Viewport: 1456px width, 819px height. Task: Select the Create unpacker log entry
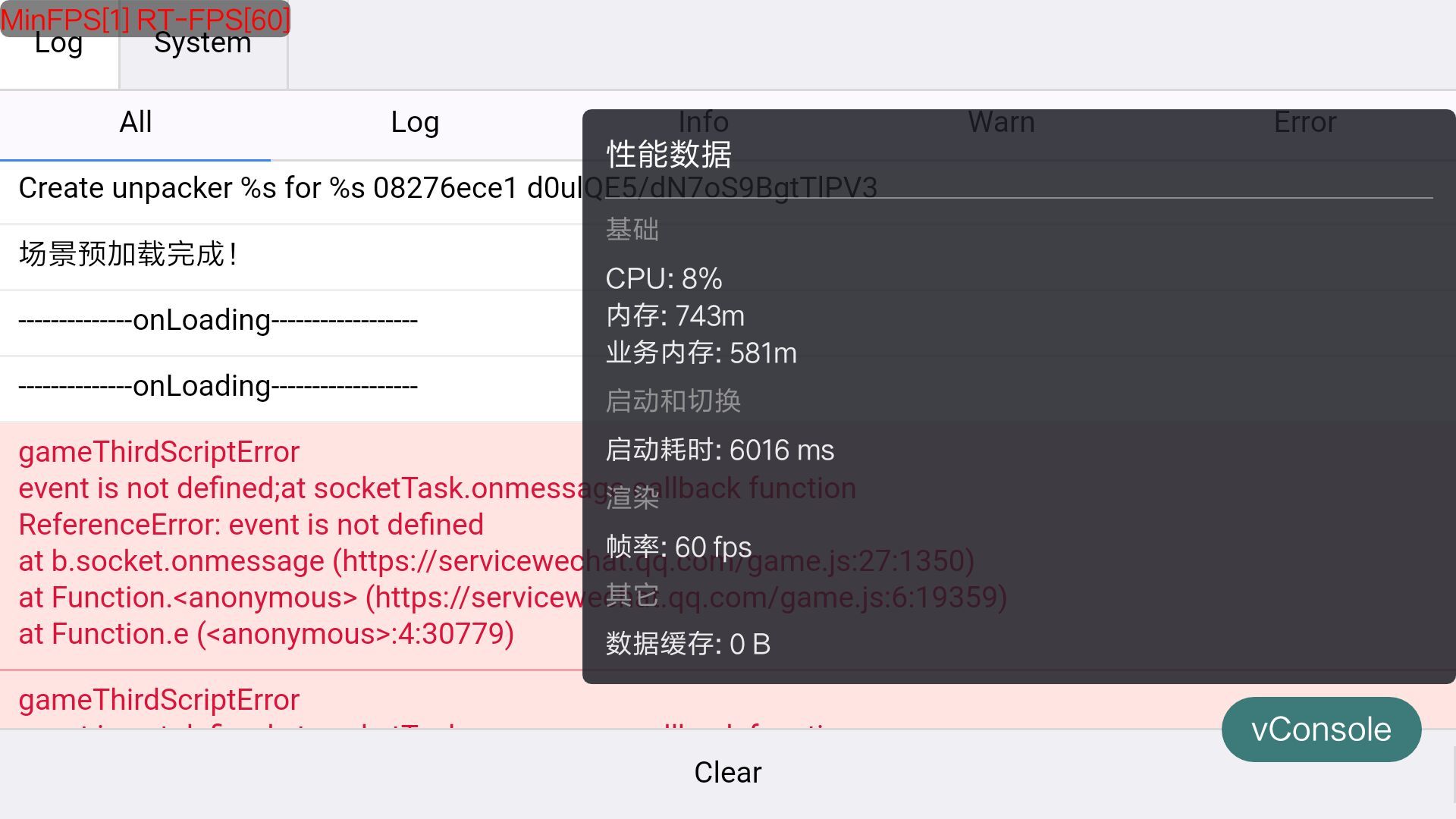coord(296,189)
